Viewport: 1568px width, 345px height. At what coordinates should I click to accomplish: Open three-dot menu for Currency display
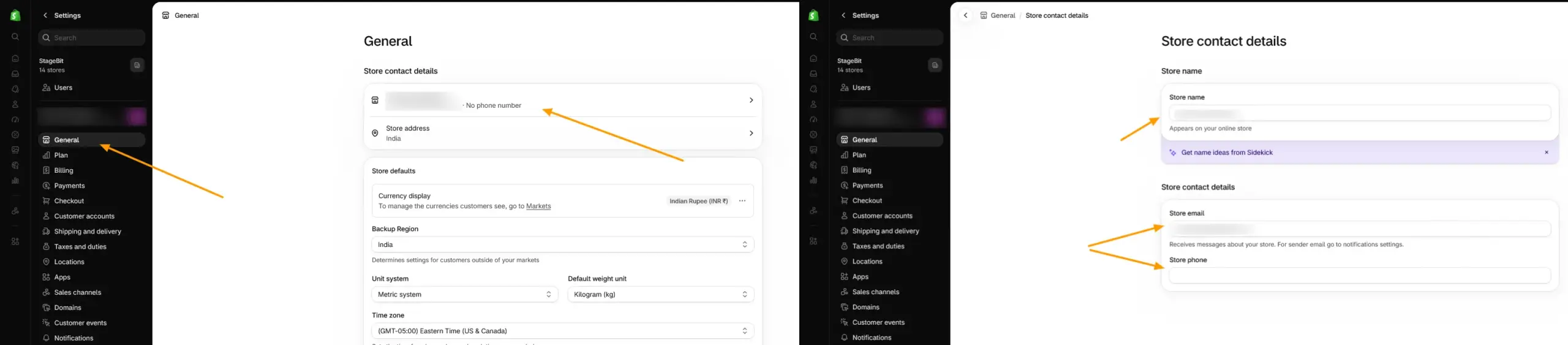tap(742, 201)
